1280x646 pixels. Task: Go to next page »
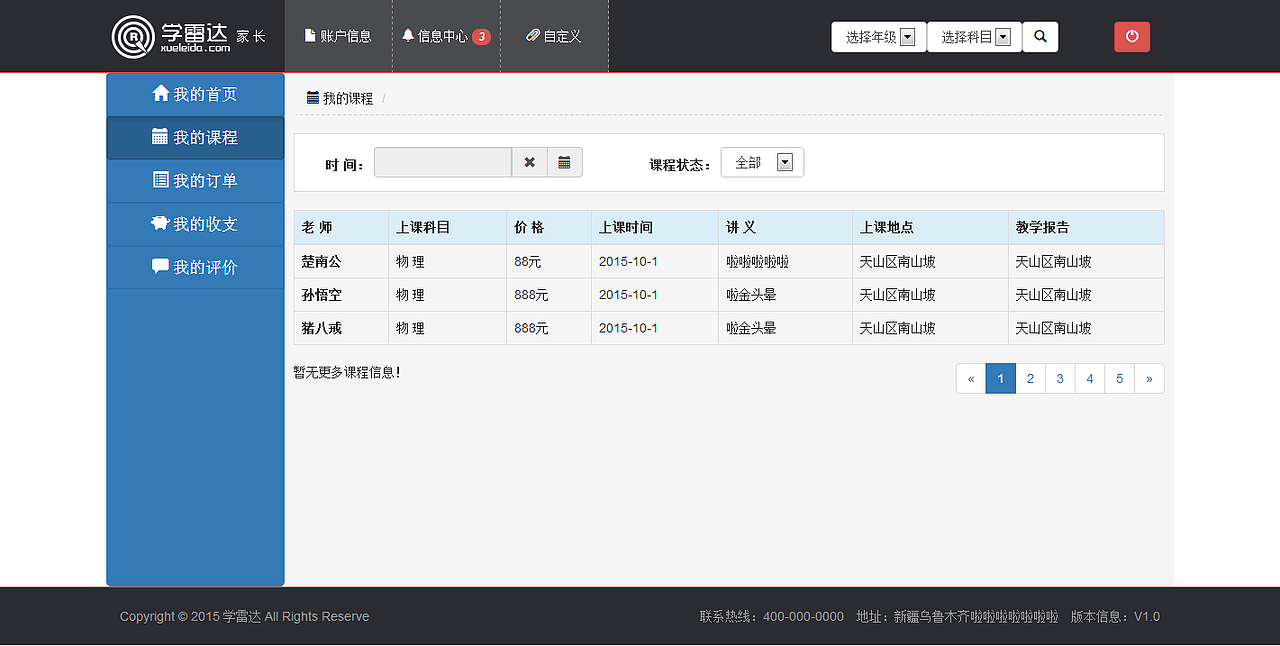[1149, 379]
